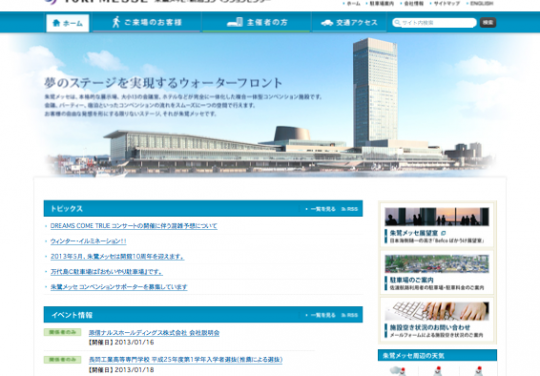This screenshot has height=376, width=540.
Task: View the full list in the イベント情報 header
Action: point(320,315)
